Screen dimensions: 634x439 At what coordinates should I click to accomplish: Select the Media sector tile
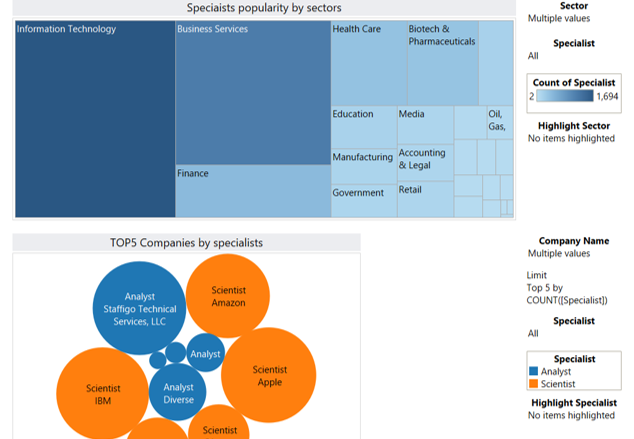pos(425,125)
